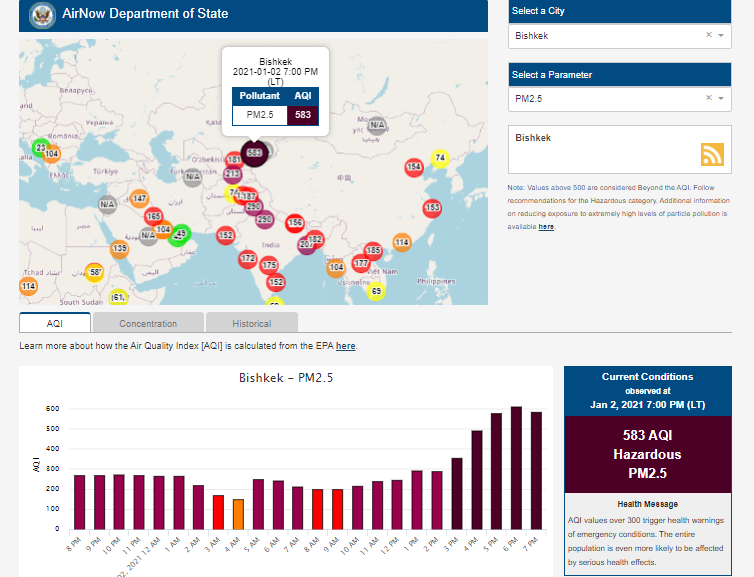Switch to the Concentration tab
Screen dimensions: 754x577
148,323
